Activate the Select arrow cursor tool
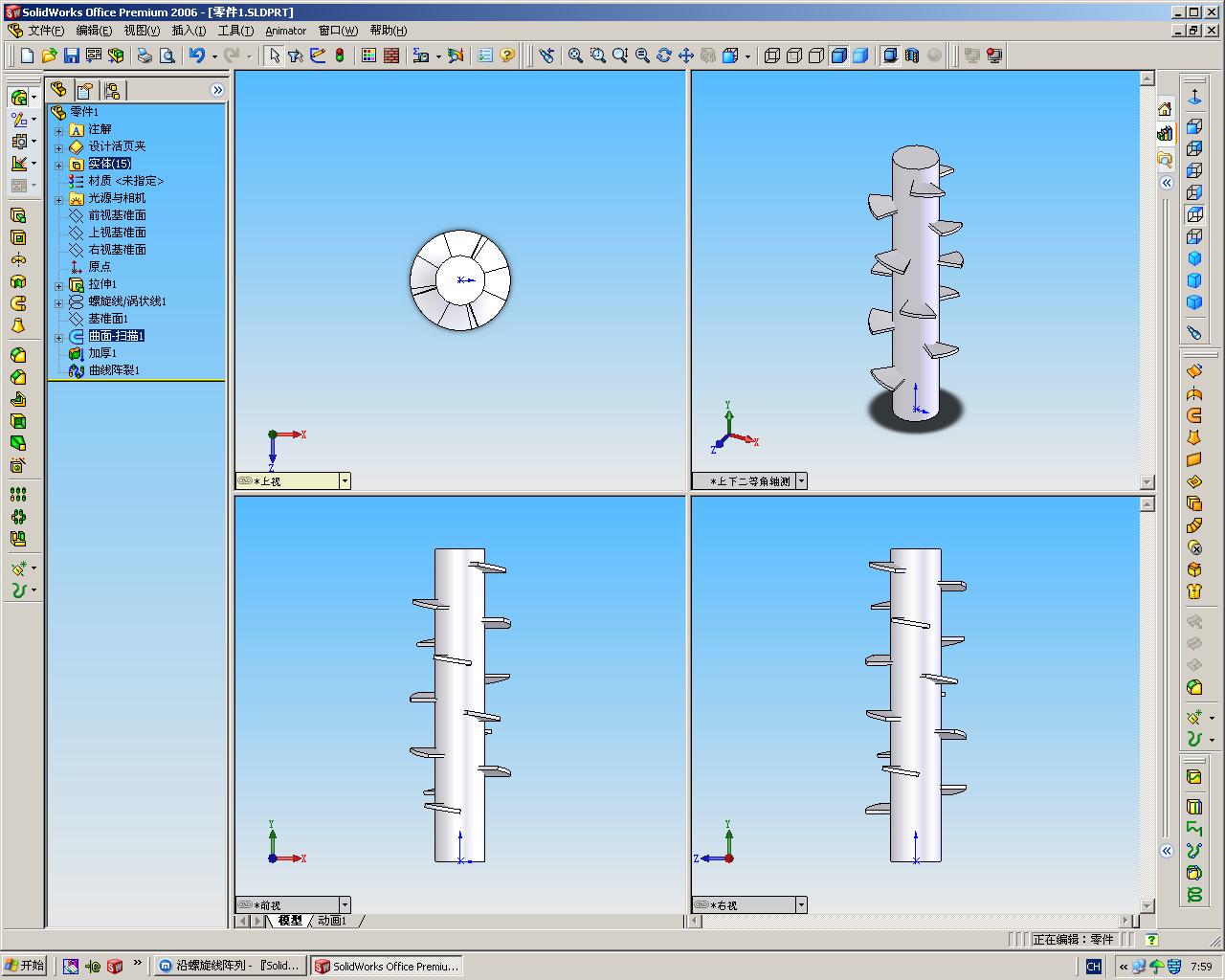 click(x=274, y=56)
